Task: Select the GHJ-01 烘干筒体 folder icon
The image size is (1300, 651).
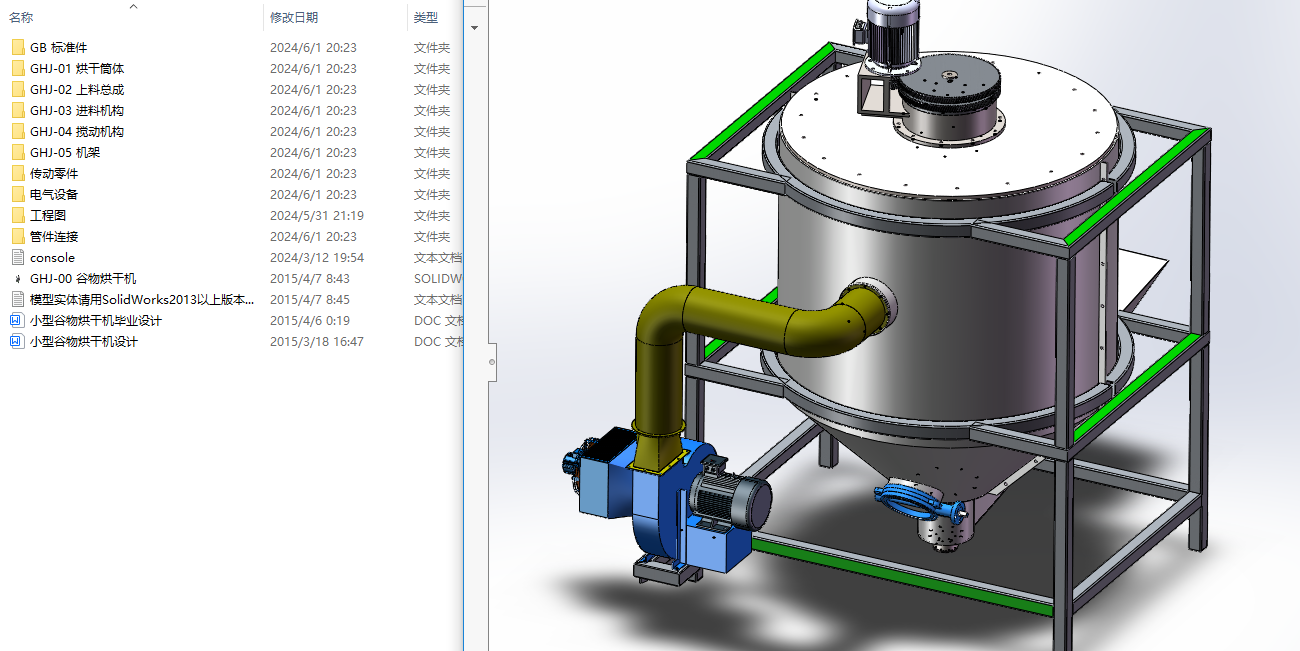Action: (x=17, y=69)
